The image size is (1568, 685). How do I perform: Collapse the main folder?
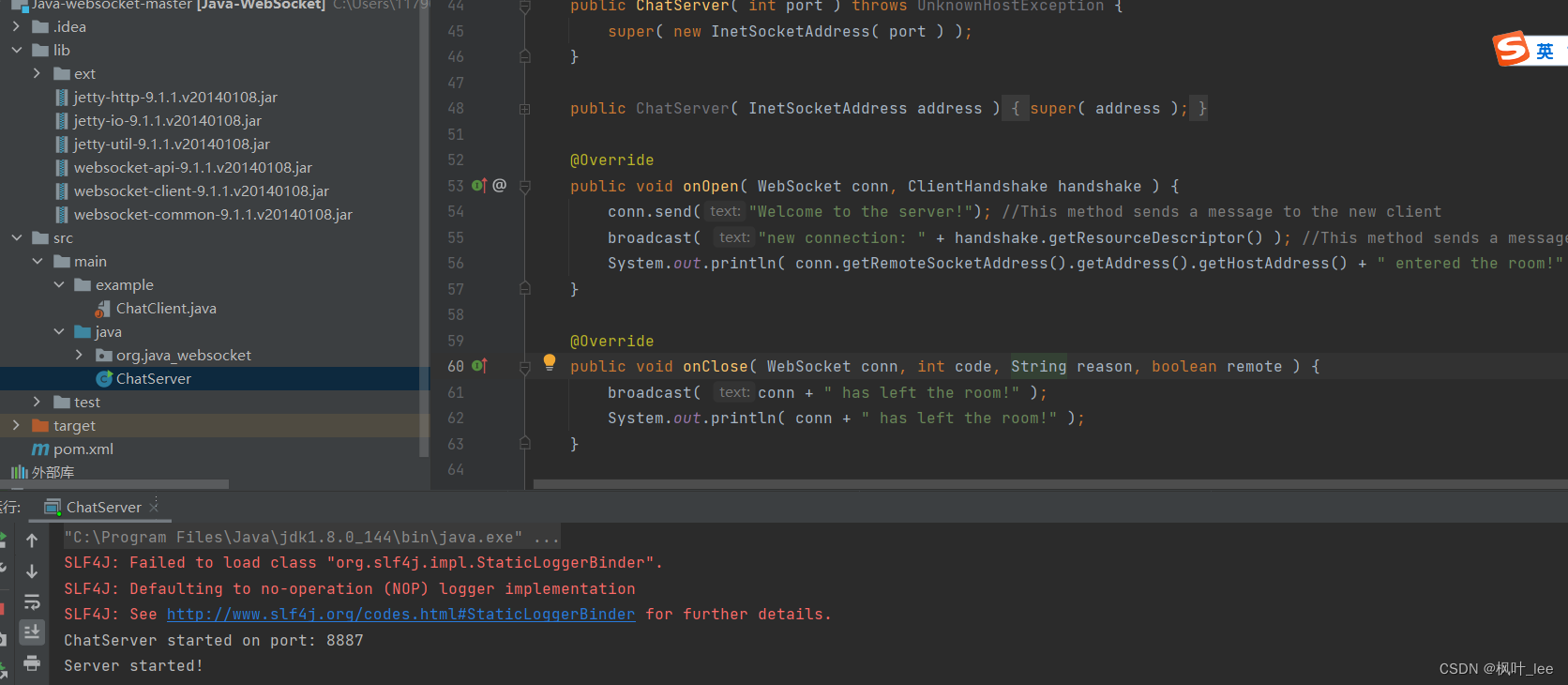(37, 261)
